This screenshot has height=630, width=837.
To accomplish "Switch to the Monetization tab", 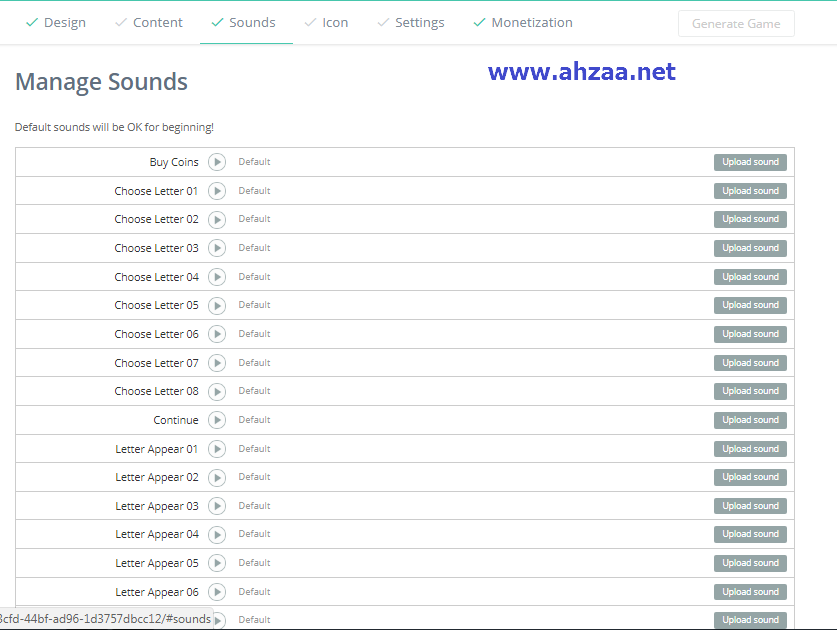I will 523,22.
